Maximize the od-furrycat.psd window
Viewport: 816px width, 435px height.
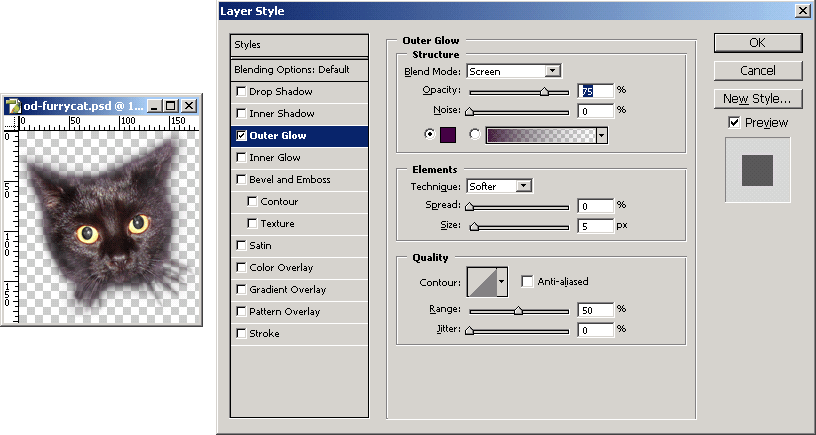(171, 106)
